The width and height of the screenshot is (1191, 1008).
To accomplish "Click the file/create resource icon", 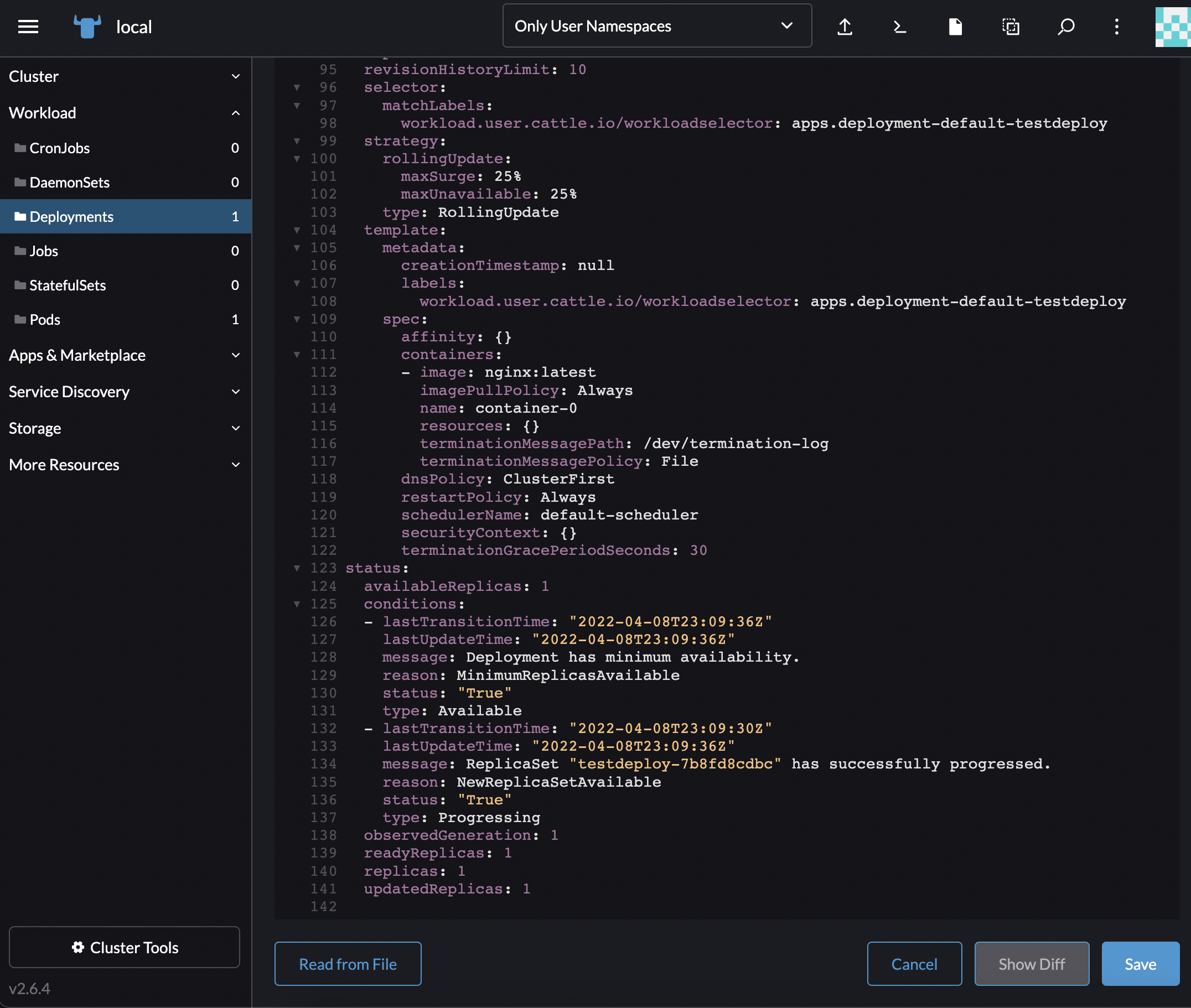I will [955, 27].
